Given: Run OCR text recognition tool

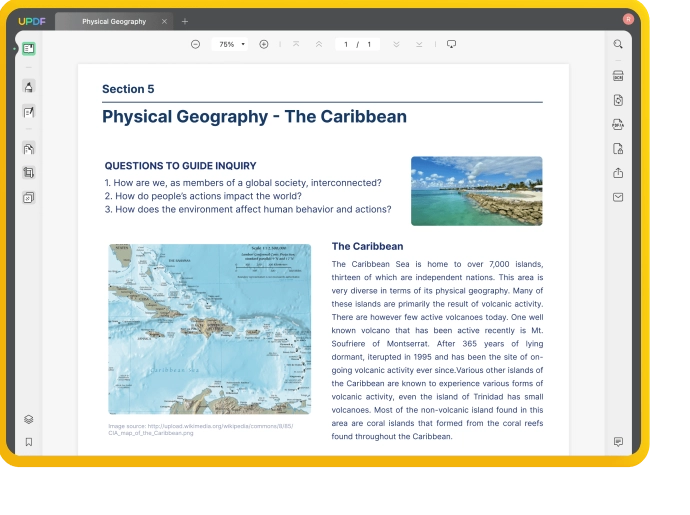Looking at the screenshot, I should tap(618, 76).
